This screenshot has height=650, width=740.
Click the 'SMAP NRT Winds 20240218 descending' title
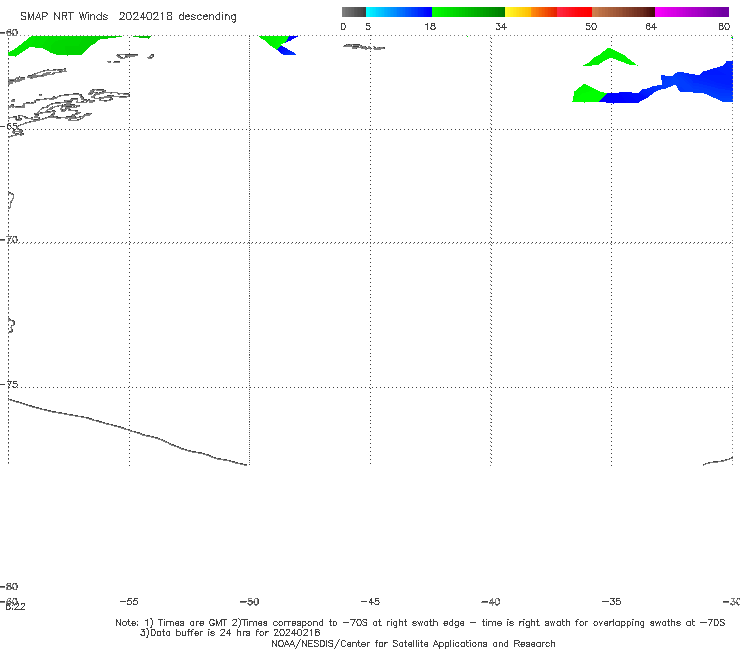click(x=128, y=16)
